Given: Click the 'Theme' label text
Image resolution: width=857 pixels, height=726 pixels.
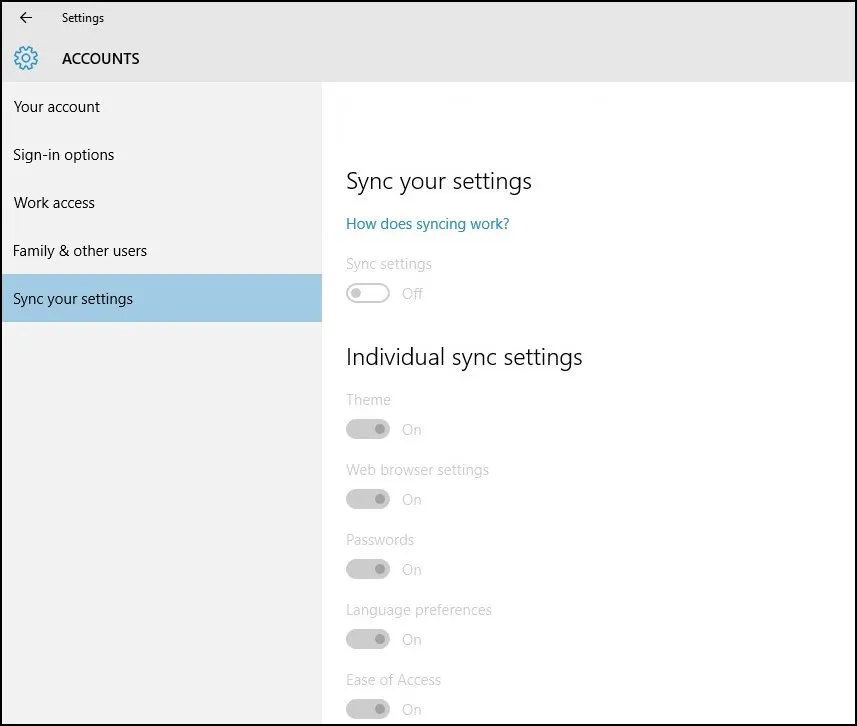Looking at the screenshot, I should pyautogui.click(x=368, y=400).
